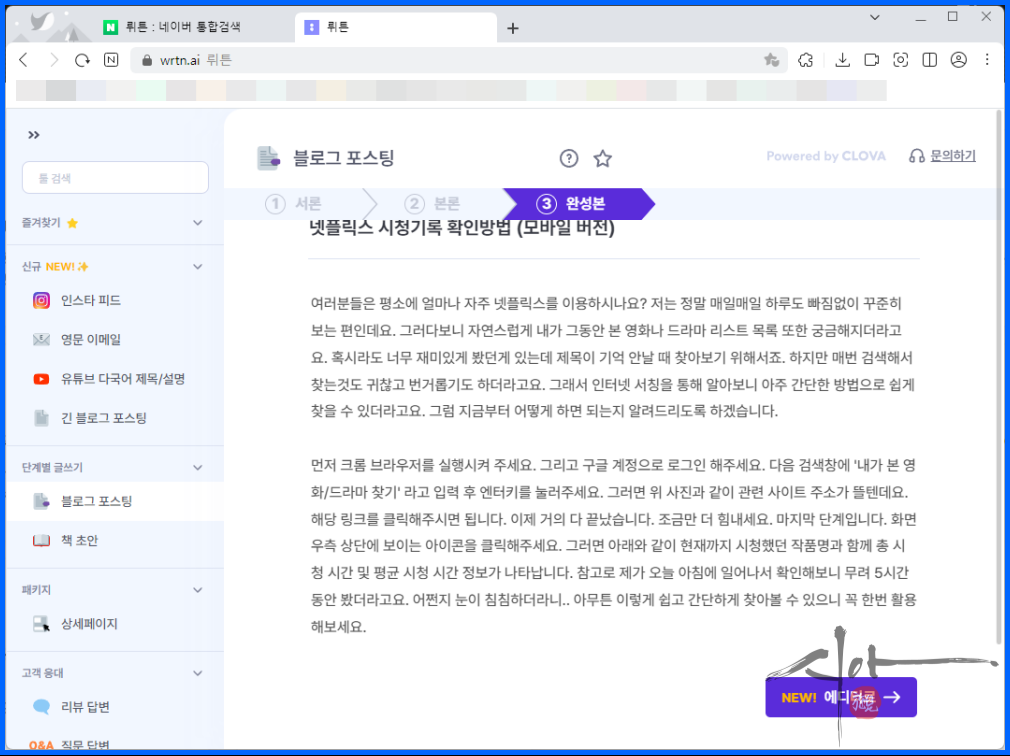Click the 즐겨찾기 section label
Screen dimensions: 1010x756
point(41,223)
